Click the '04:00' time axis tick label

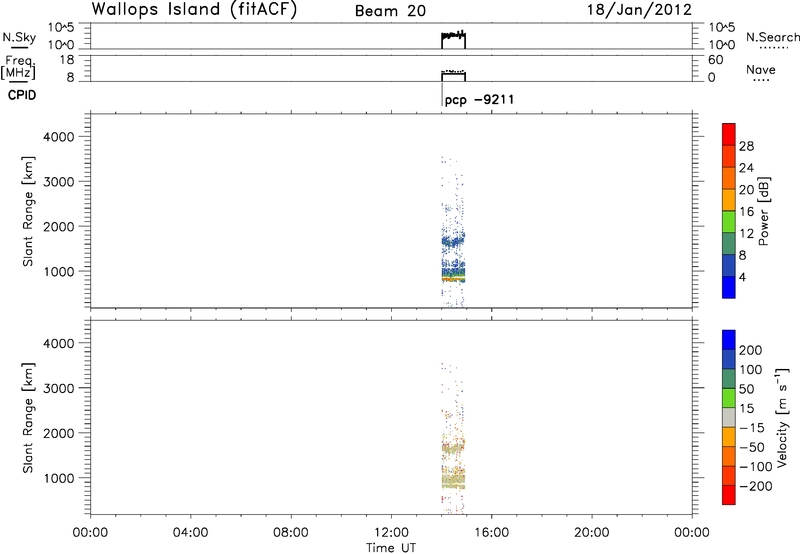(x=190, y=533)
